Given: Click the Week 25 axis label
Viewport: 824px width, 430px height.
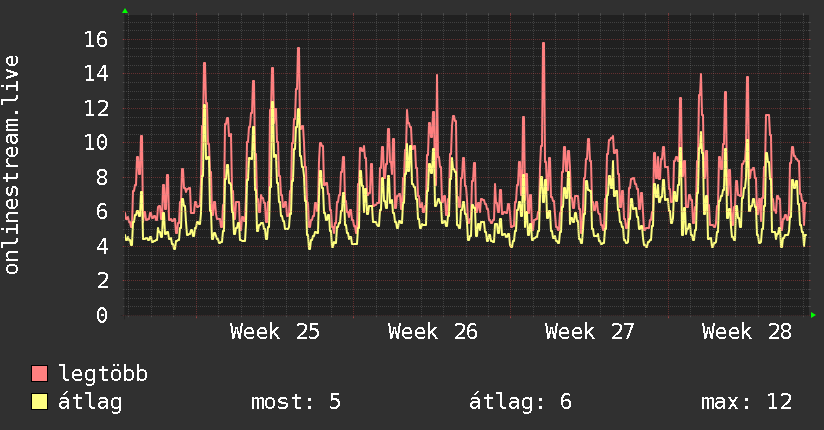Looking at the screenshot, I should [275, 332].
